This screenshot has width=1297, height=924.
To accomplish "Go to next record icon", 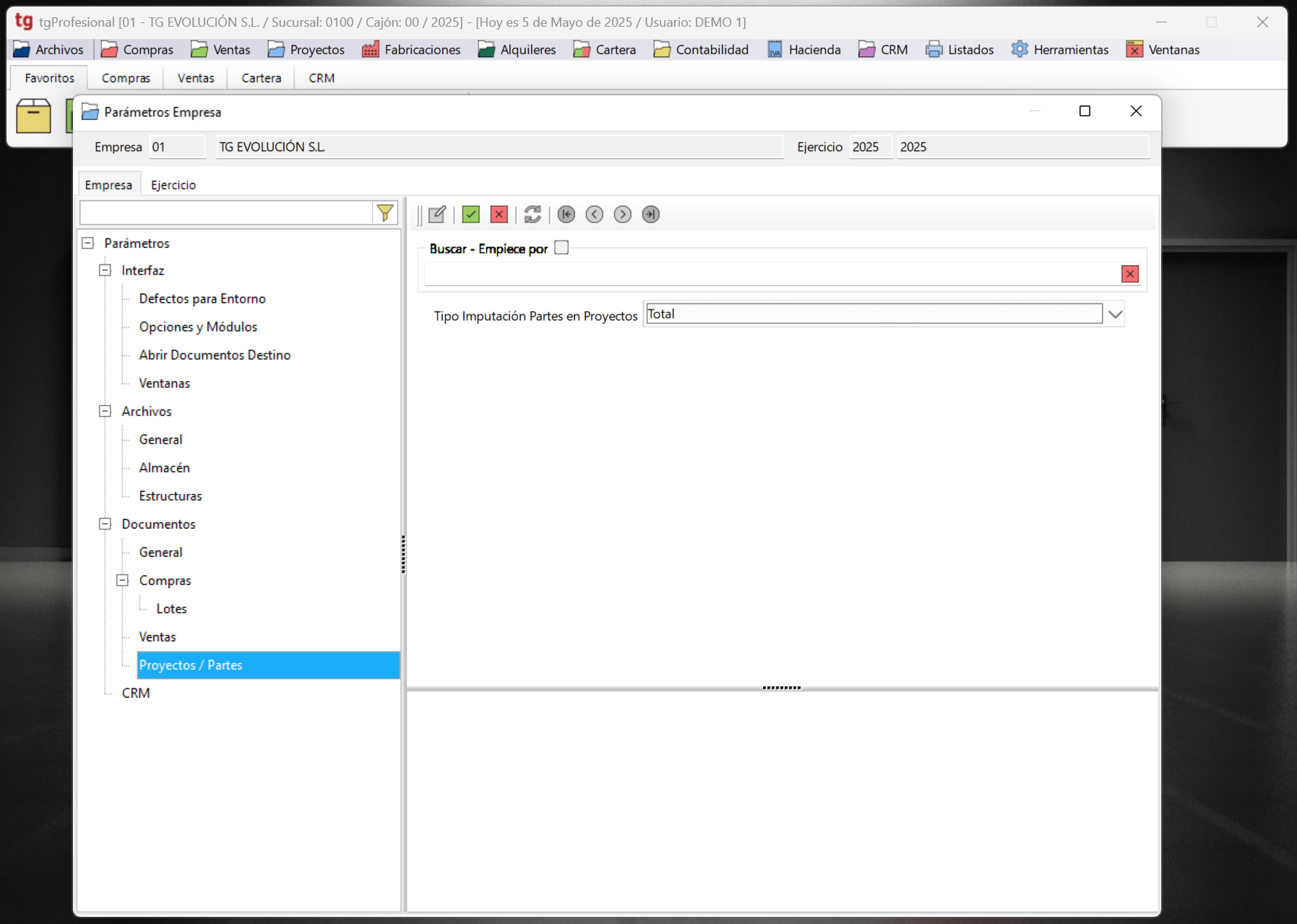I will click(x=623, y=215).
